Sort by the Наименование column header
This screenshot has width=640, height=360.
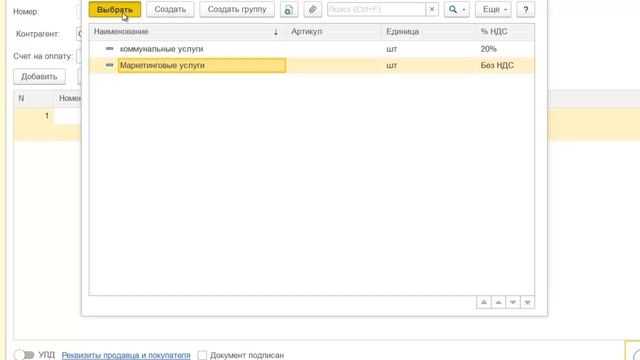(x=188, y=32)
